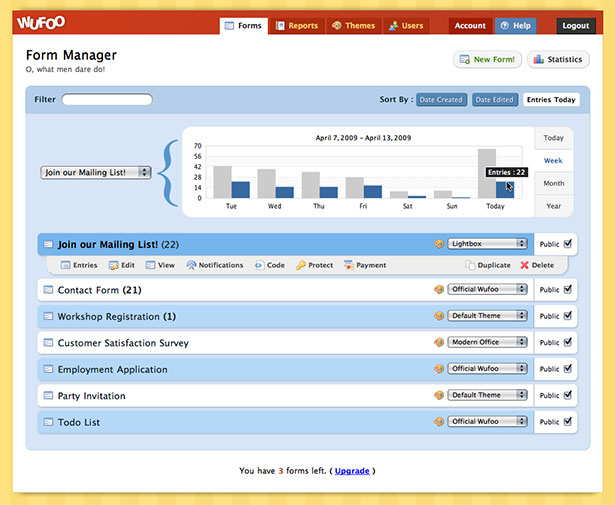Click the Filter text field
This screenshot has height=505, width=615.
[x=107, y=100]
